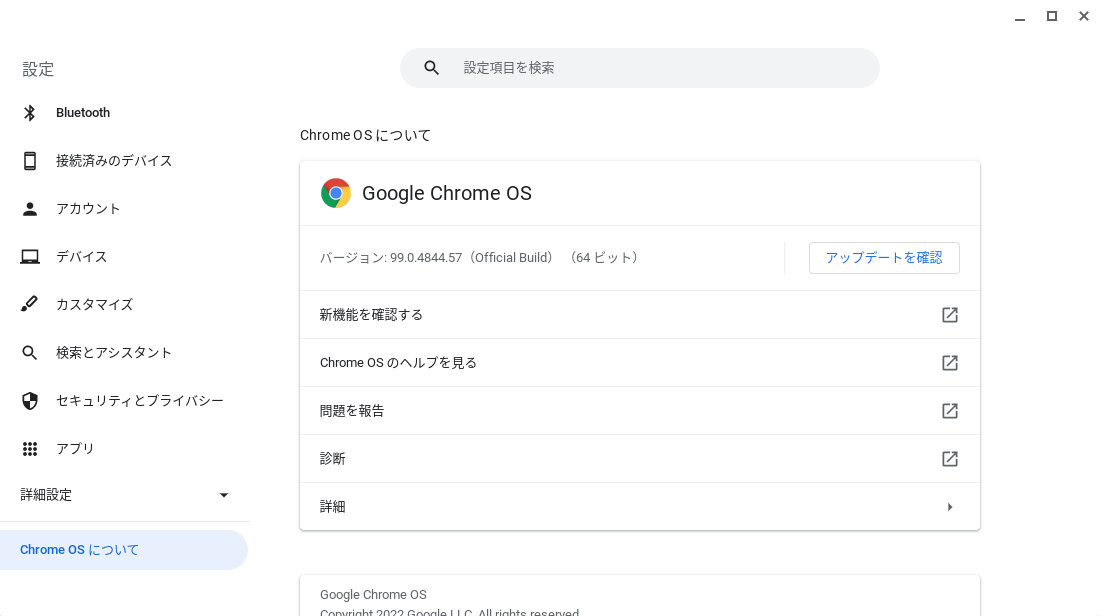Click the 詳細 row label
This screenshot has width=1100, height=616.
pos(333,507)
